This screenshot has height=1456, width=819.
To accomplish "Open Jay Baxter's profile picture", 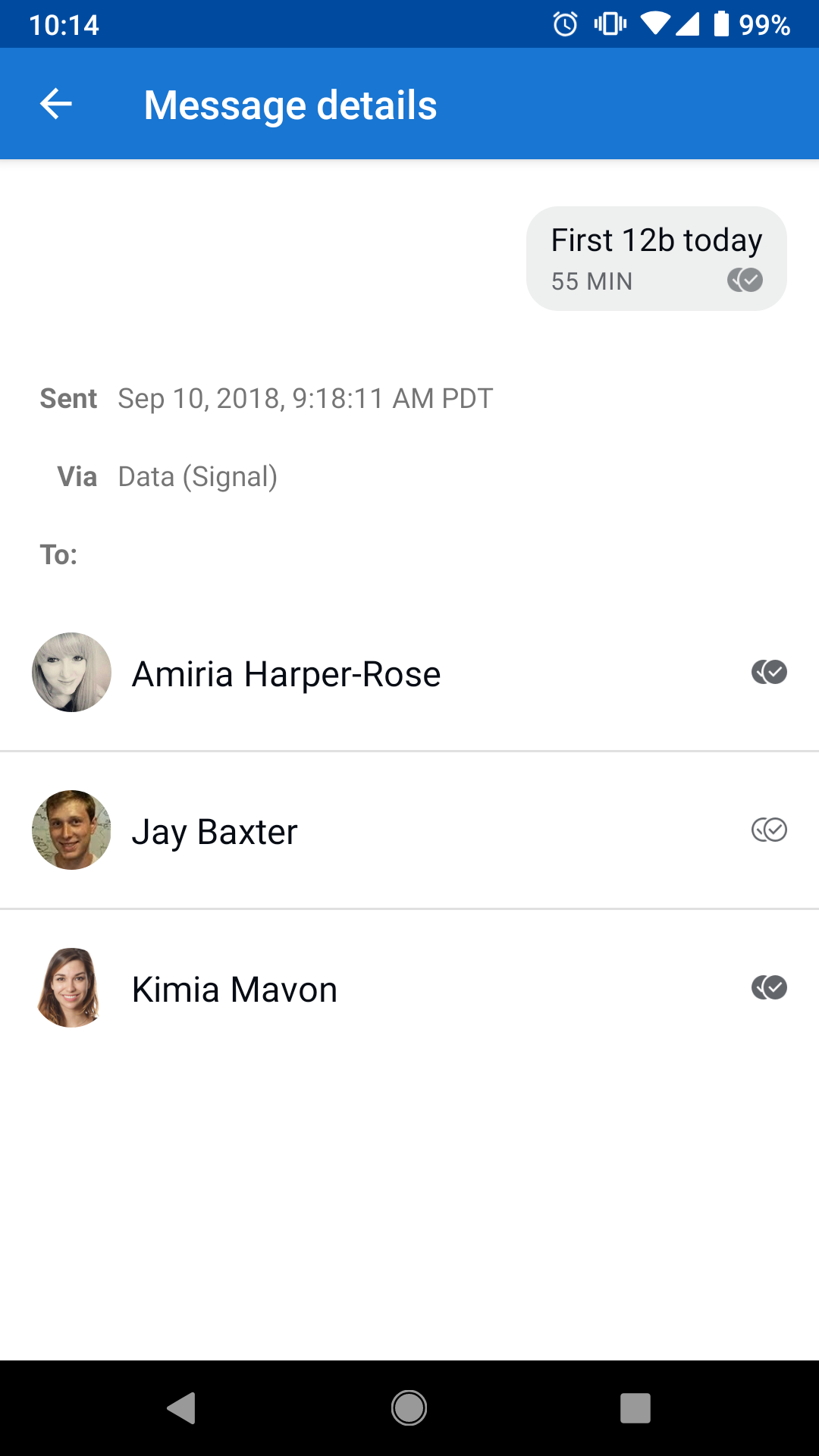I will coord(71,830).
